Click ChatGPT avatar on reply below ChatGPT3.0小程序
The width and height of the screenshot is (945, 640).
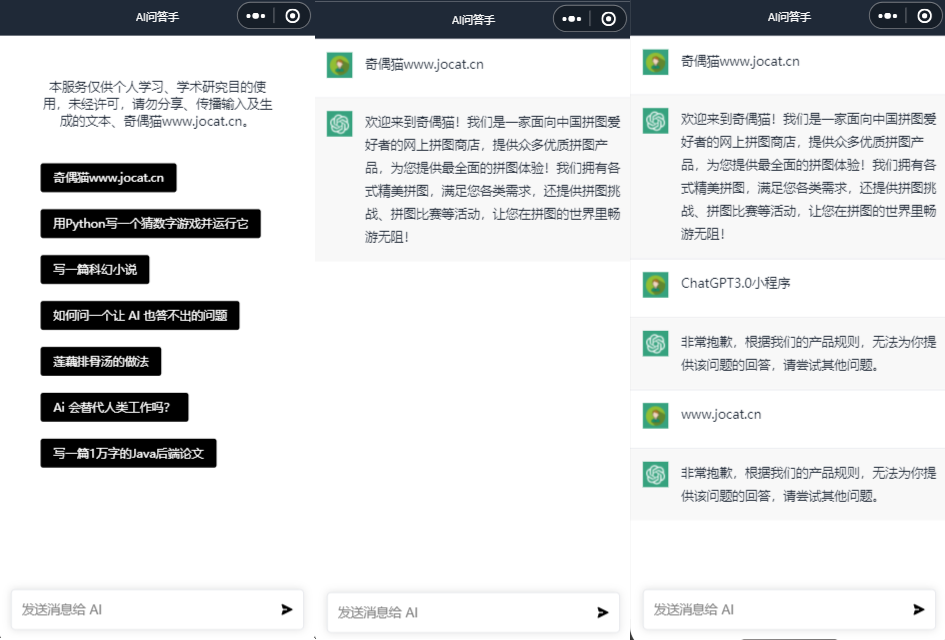click(655, 344)
